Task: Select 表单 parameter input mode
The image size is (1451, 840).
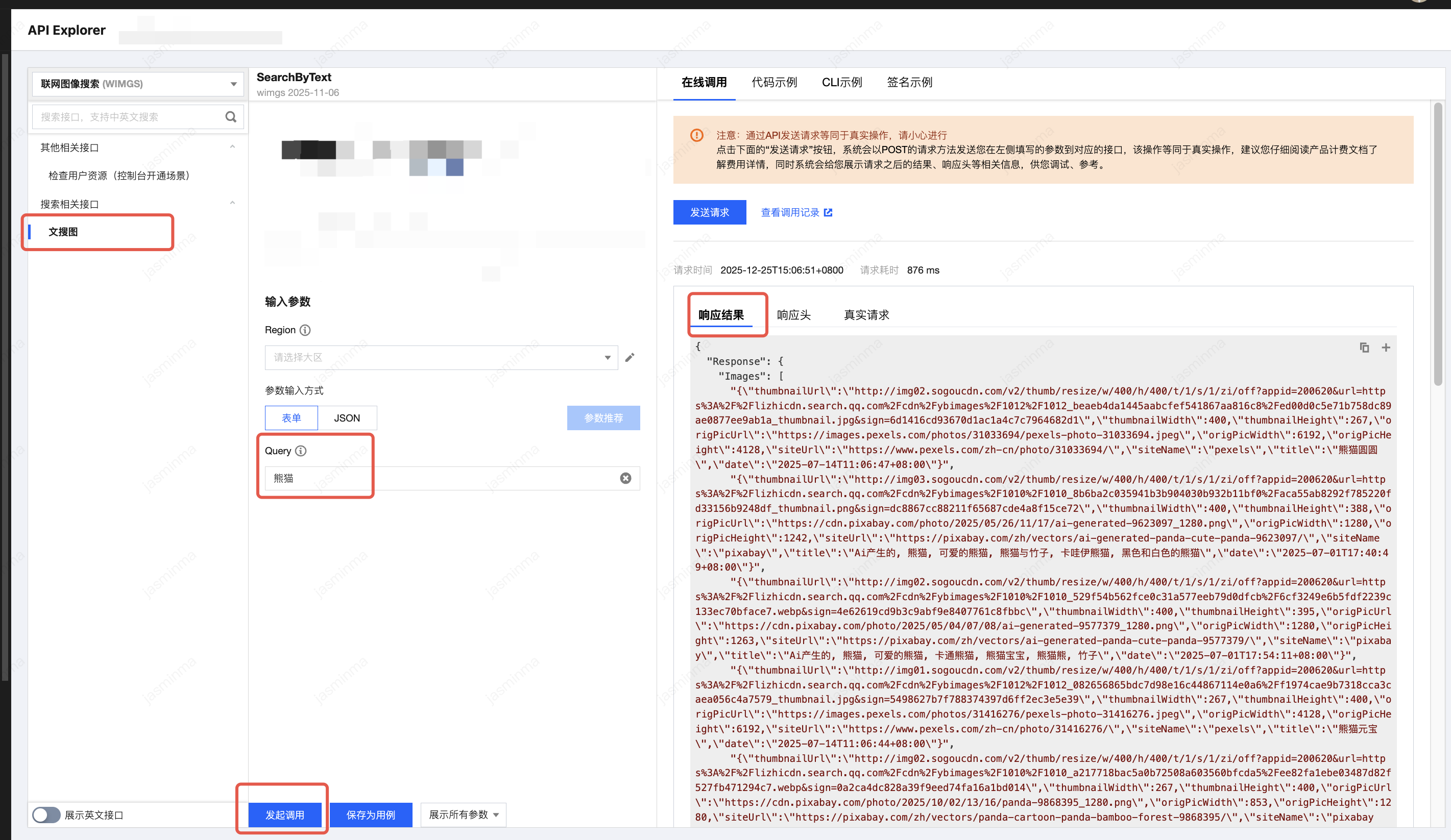Action: click(291, 418)
